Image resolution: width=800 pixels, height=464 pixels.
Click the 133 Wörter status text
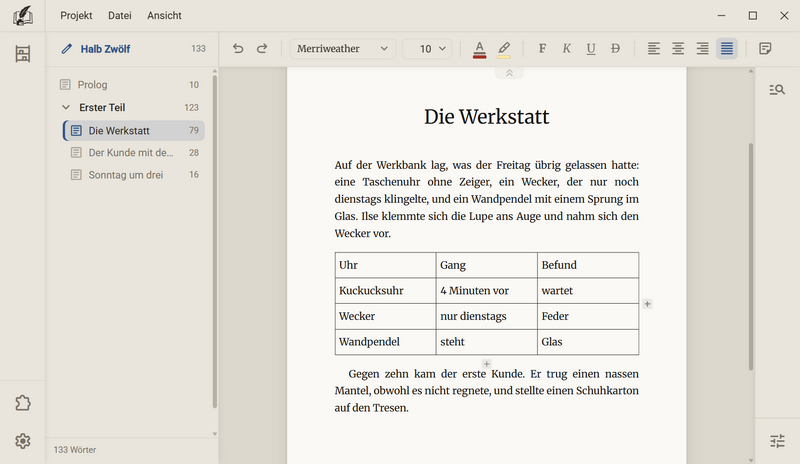[x=75, y=450]
